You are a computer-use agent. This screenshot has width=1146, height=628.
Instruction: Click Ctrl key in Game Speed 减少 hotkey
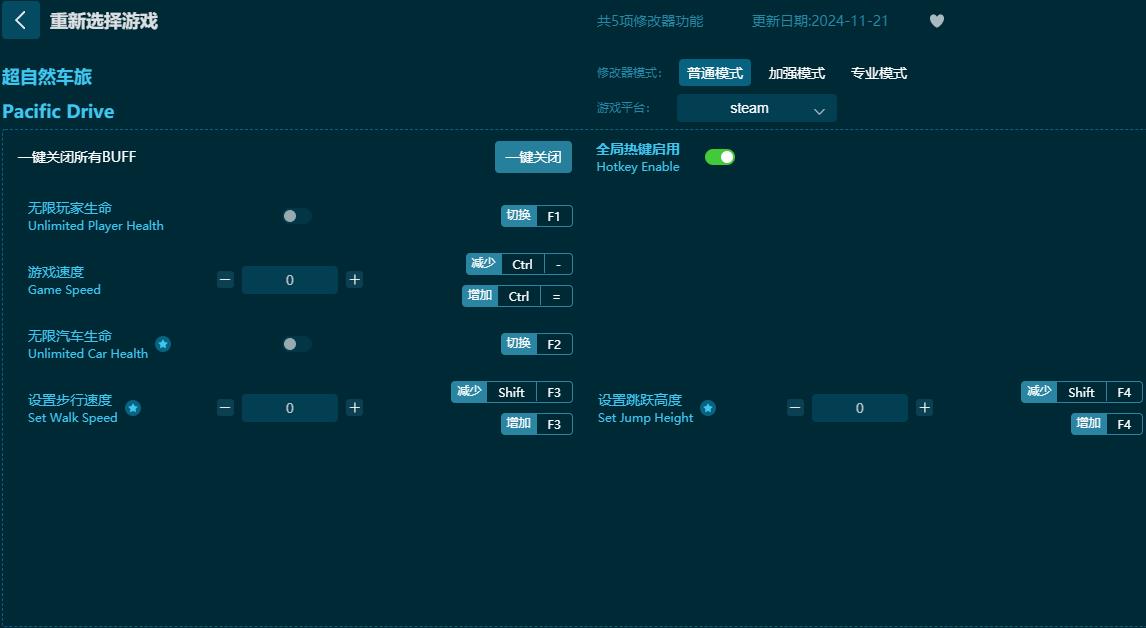tap(523, 265)
